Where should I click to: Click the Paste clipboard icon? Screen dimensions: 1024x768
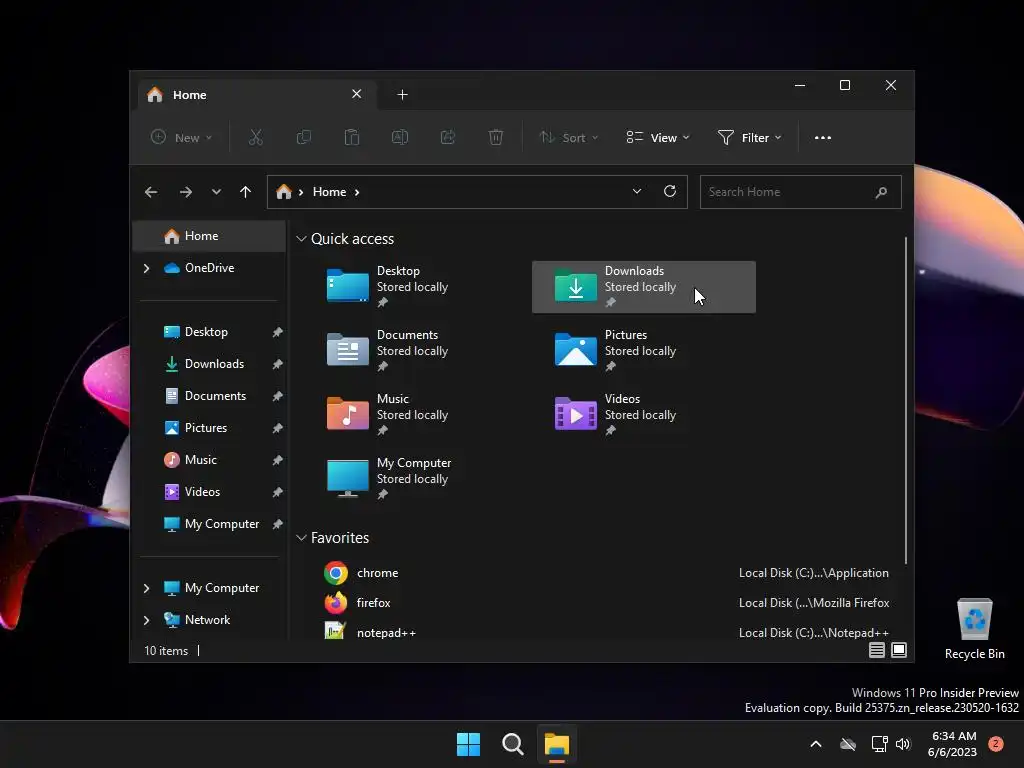(x=351, y=137)
